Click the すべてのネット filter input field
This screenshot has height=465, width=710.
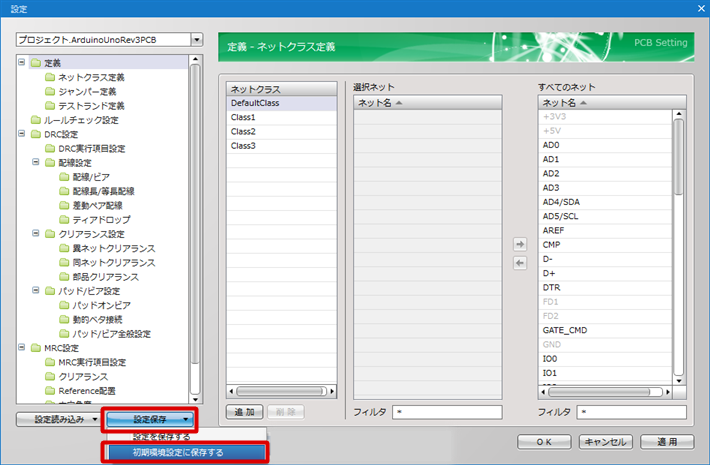coord(632,412)
